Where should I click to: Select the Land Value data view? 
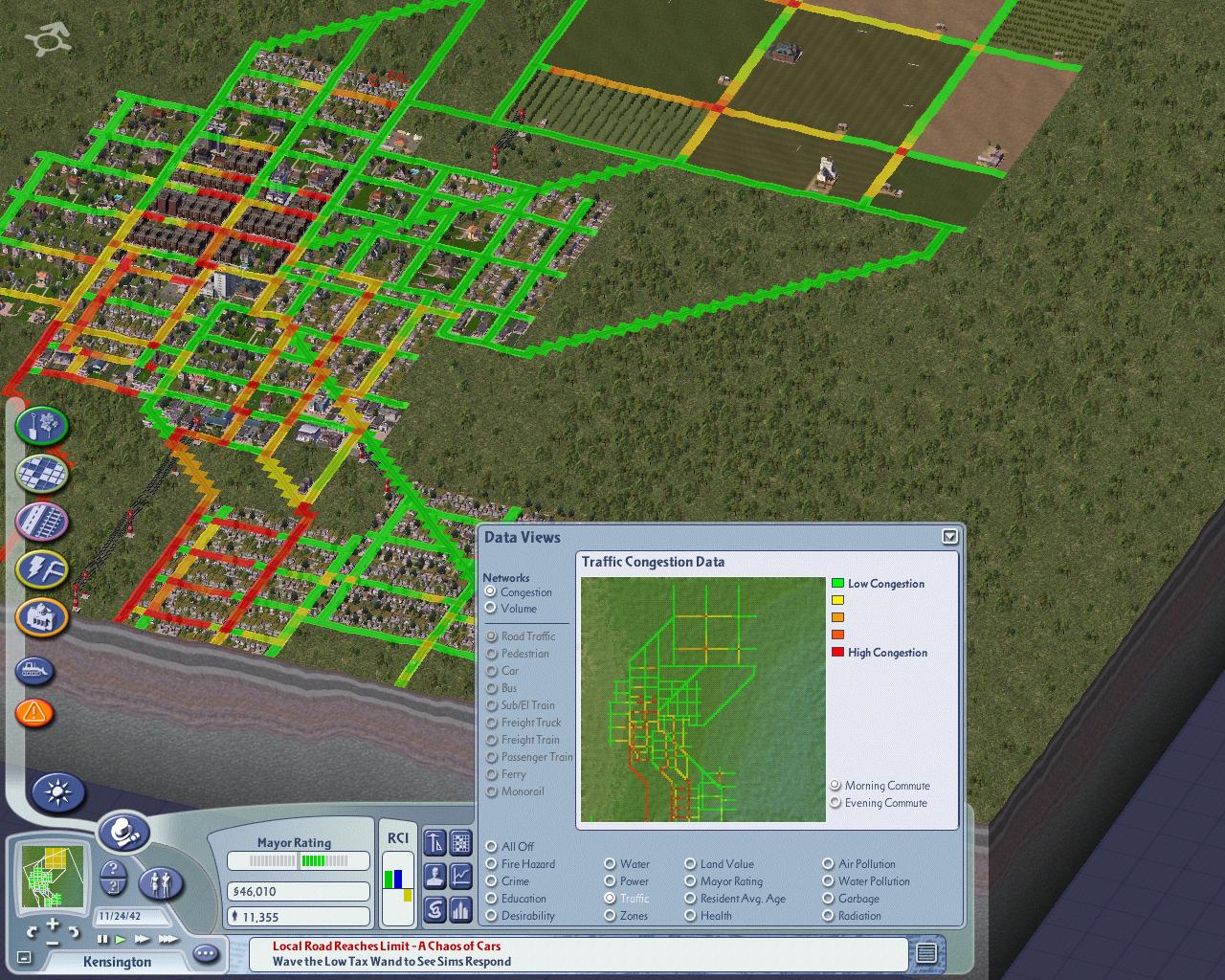[x=690, y=864]
